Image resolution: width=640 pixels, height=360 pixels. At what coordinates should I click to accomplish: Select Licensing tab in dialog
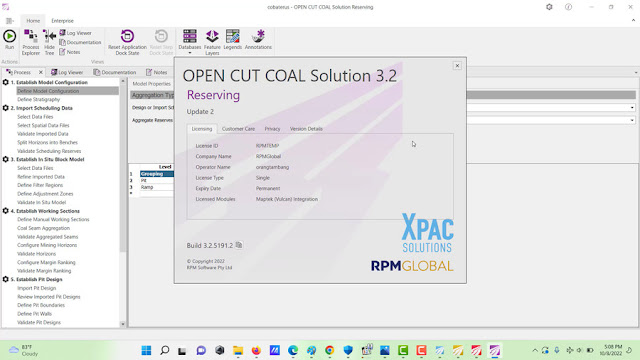pos(202,129)
